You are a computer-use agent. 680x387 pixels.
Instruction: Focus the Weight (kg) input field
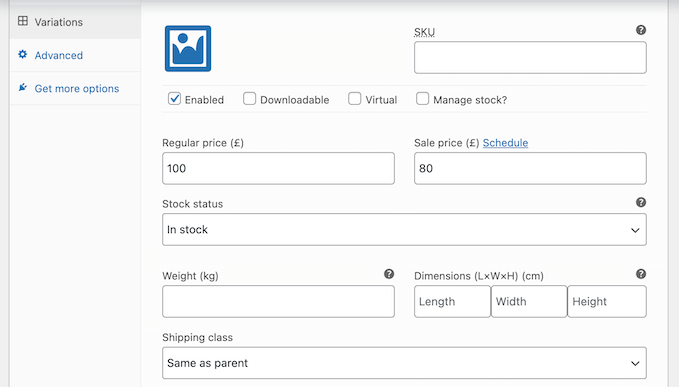(278, 302)
